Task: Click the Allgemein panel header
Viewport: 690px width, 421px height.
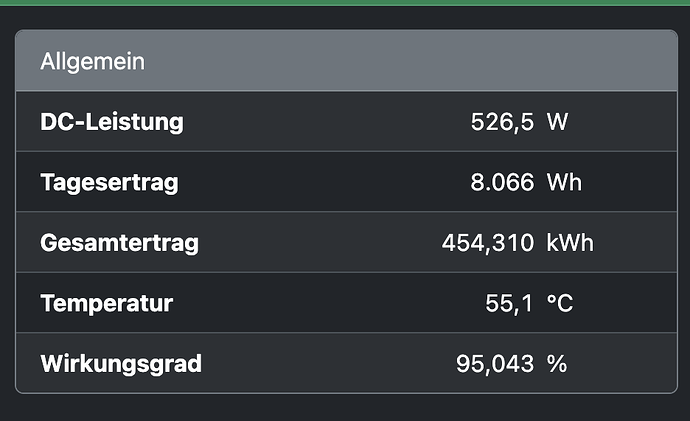Action: [x=346, y=61]
